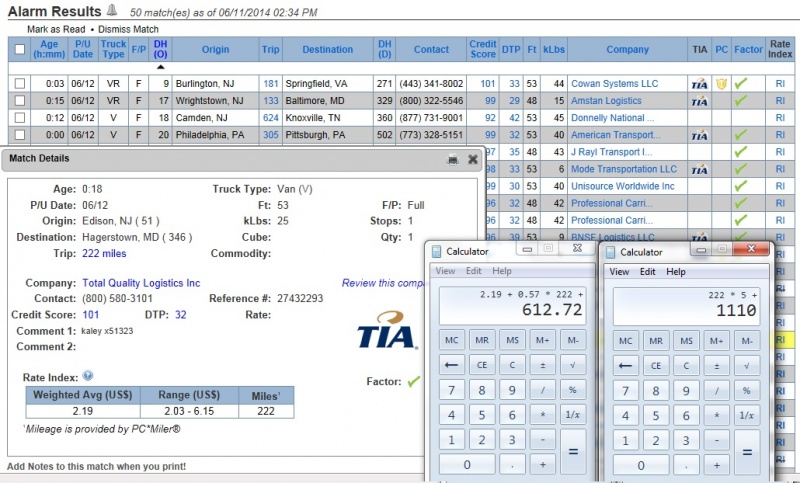Close the Match Details panel
This screenshot has width=800, height=483.
(473, 159)
